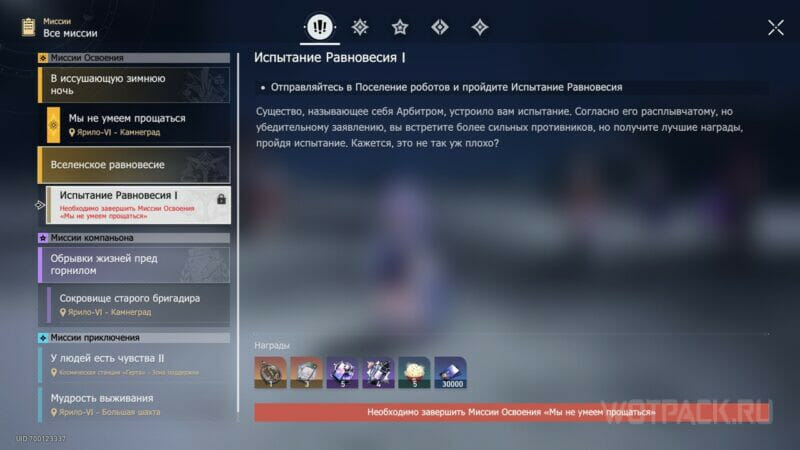Click the location pin under Мы не умеем прощаться
Screen dimensions: 800x450
72,133
